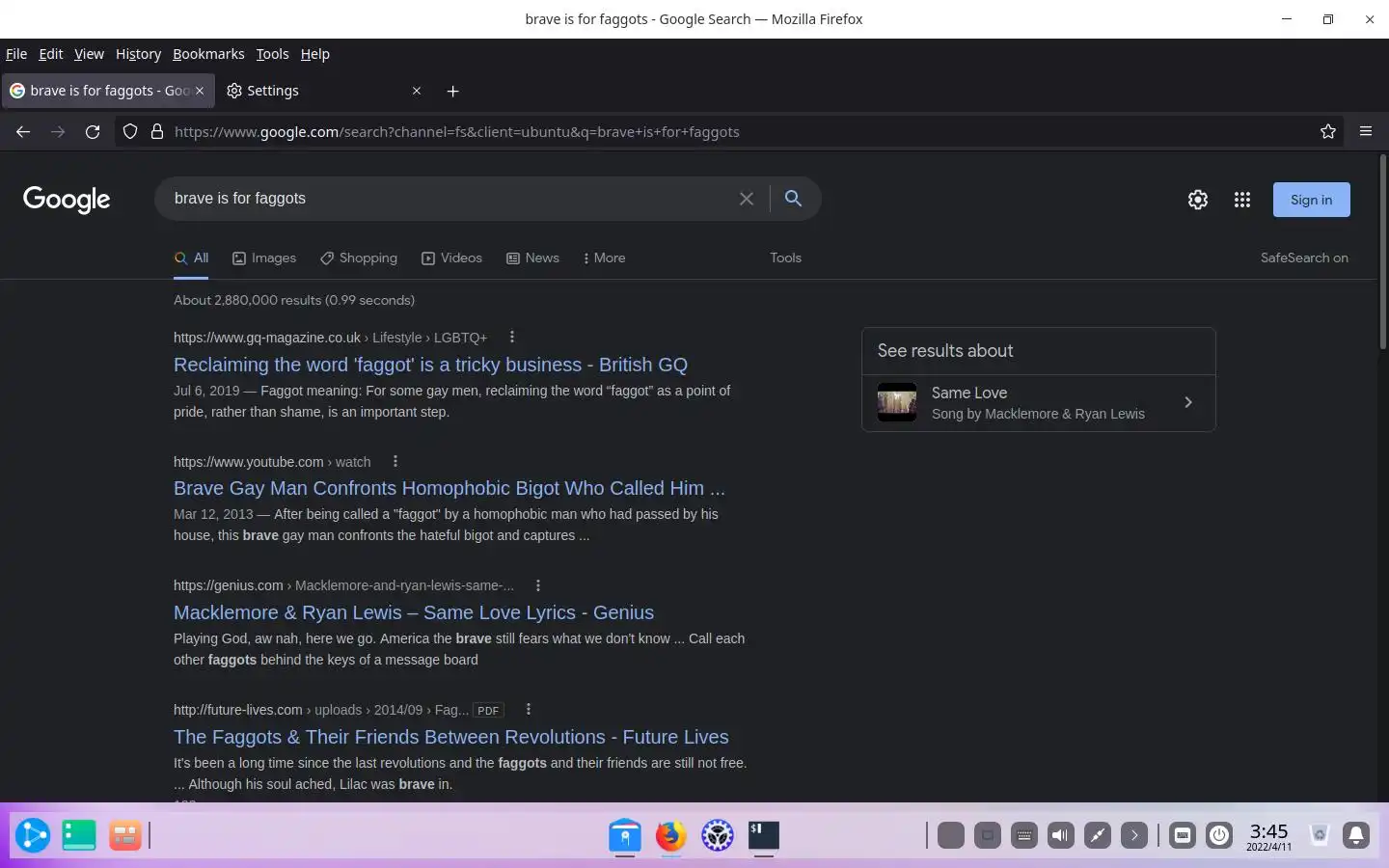This screenshot has width=1389, height=868.
Task: Click the Sign in button
Action: [x=1311, y=200]
